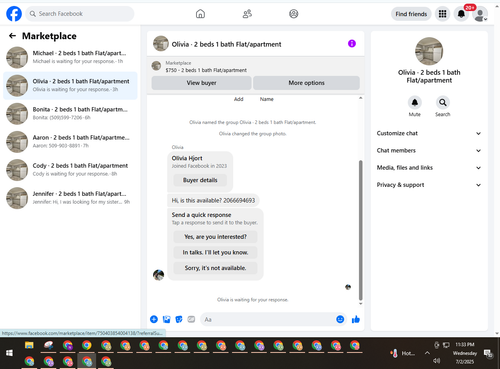Expand Media, files and links section
This screenshot has width=500, height=369.
[x=429, y=168]
